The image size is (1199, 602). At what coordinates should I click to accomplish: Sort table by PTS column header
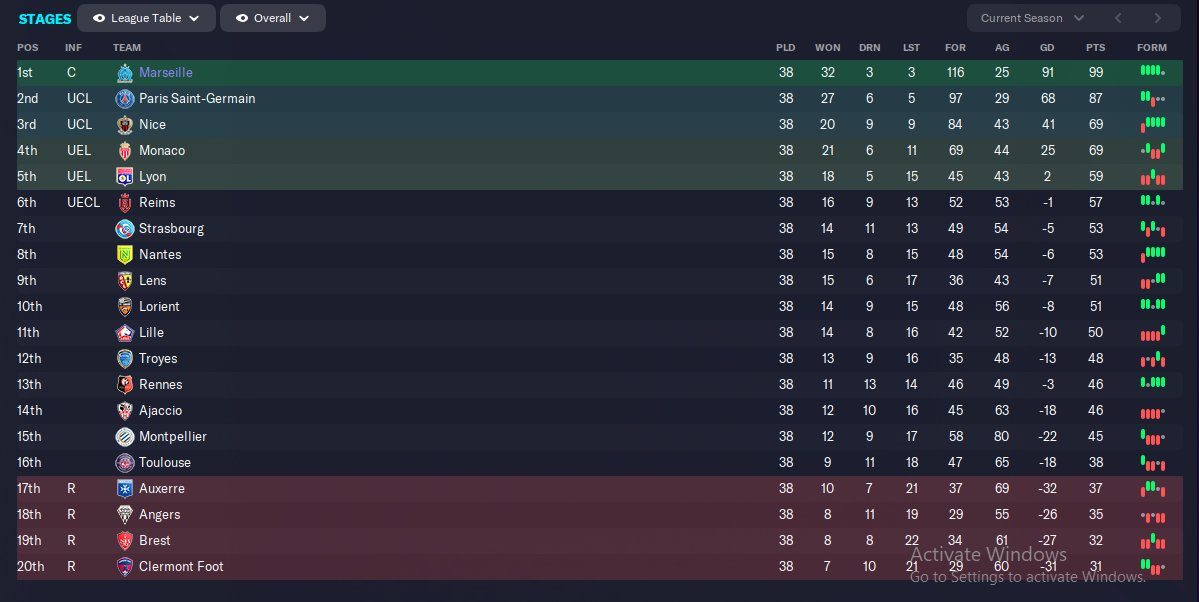(x=1095, y=48)
